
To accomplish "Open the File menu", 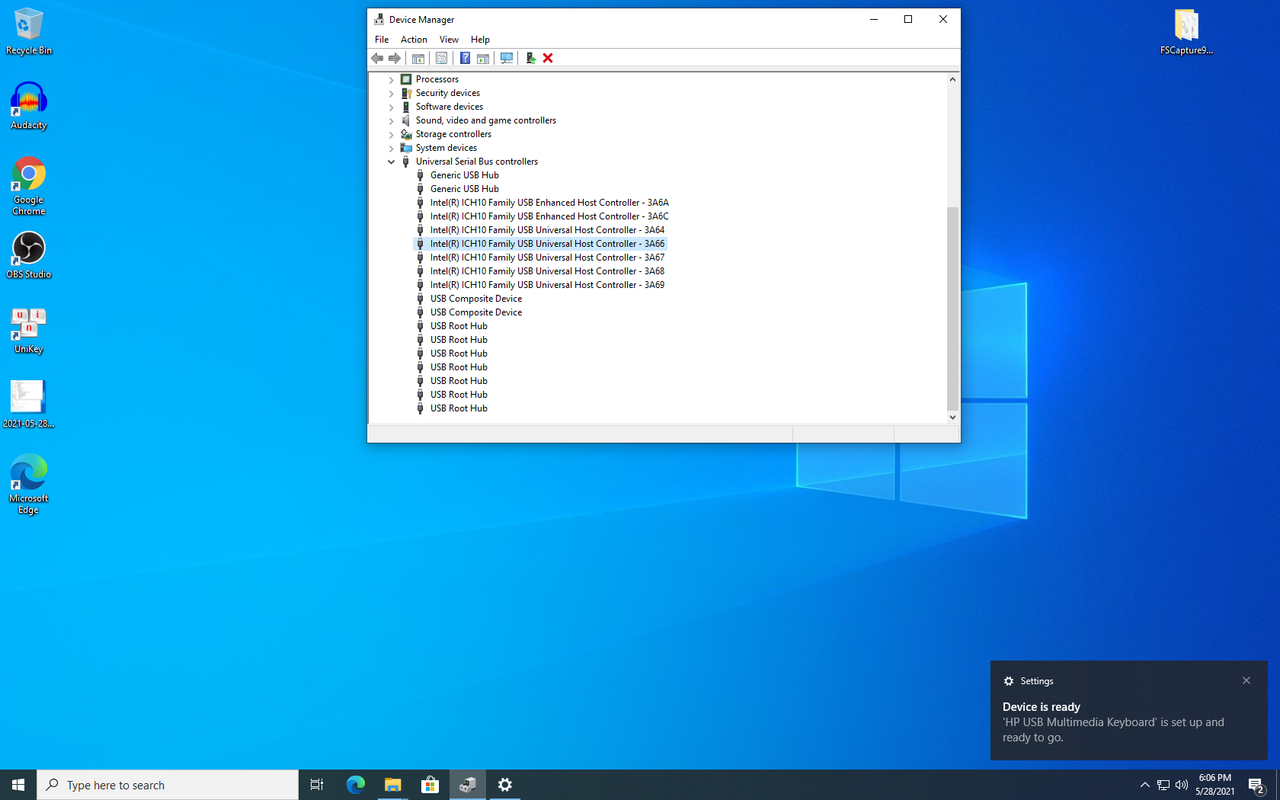I will point(381,40).
